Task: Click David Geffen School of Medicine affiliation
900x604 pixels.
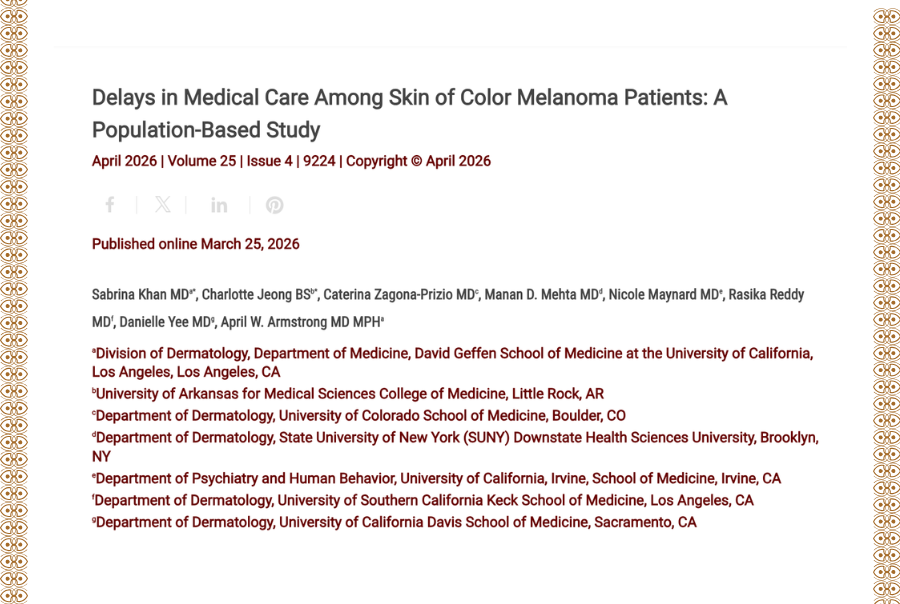Action: pyautogui.click(x=452, y=354)
